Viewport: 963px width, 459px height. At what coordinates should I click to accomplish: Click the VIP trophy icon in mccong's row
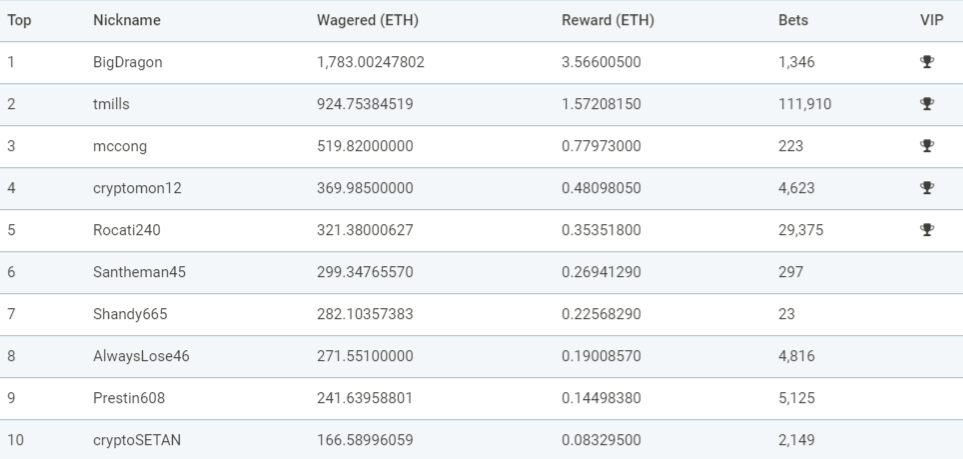pos(927,146)
